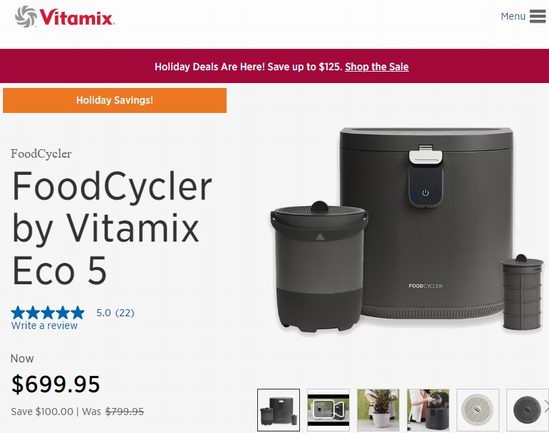This screenshot has width=549, height=433.
Task: Open the hamburger Menu icon
Action: coord(537,16)
